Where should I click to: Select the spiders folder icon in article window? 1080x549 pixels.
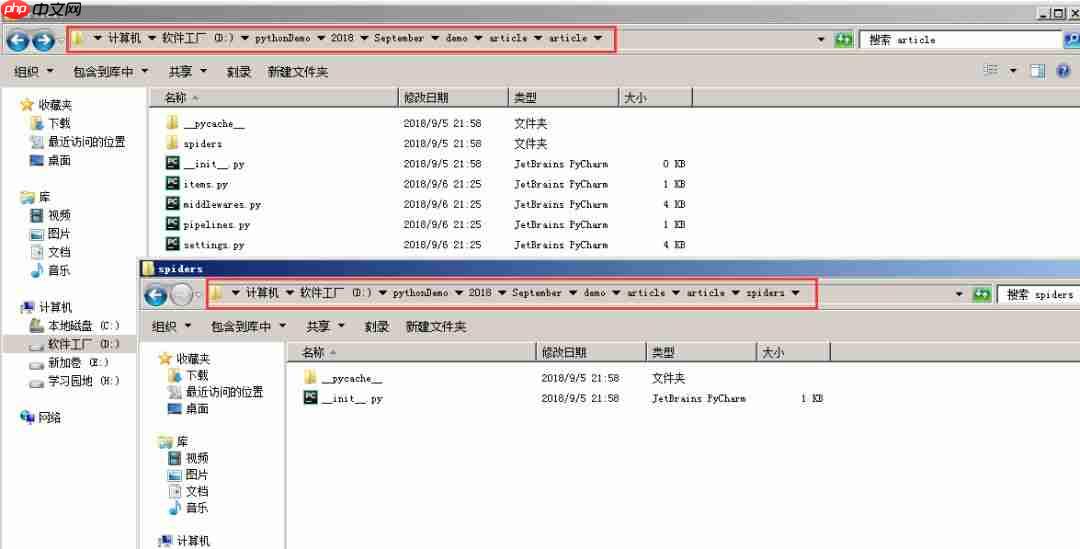point(172,143)
